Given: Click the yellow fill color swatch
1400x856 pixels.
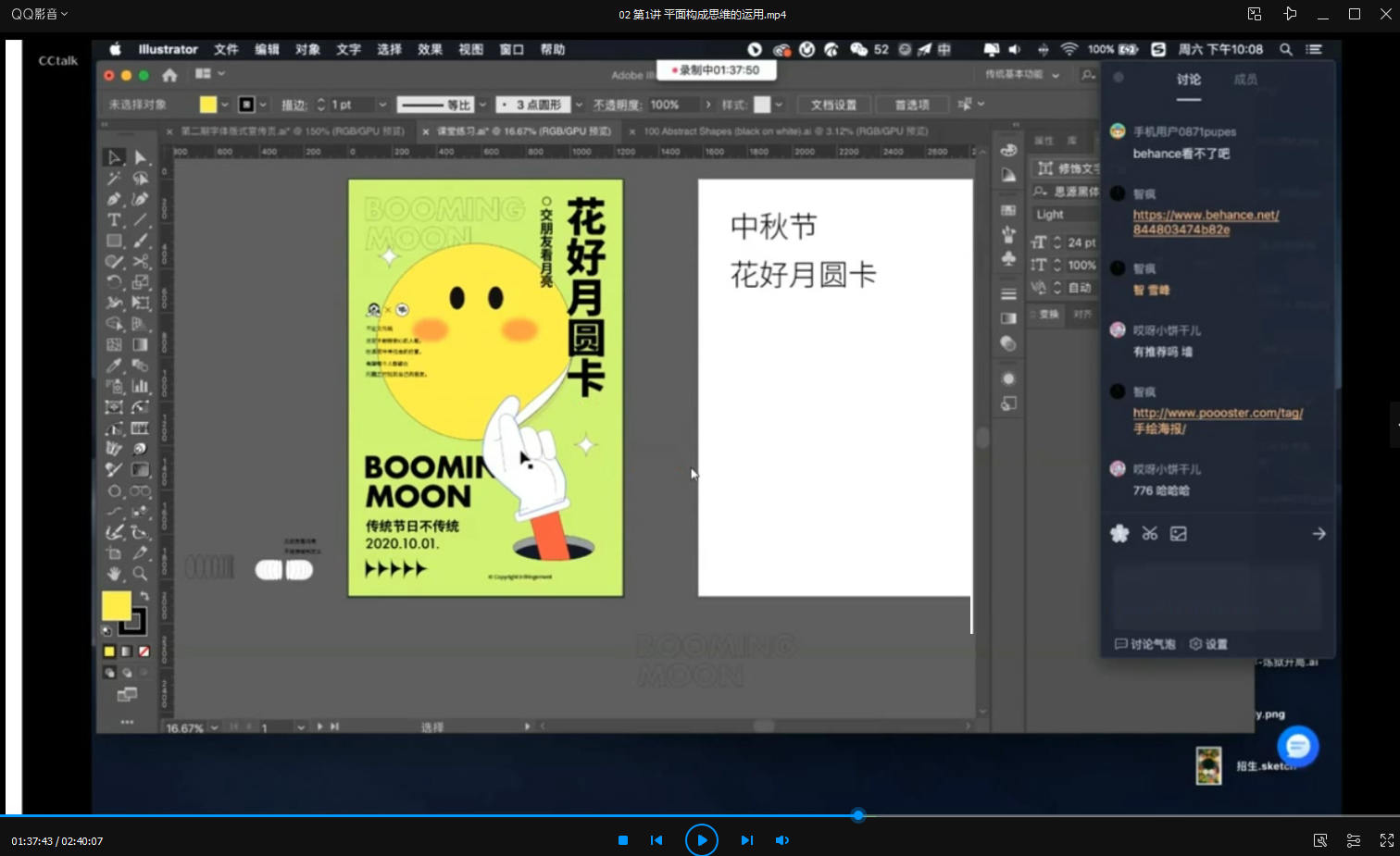Looking at the screenshot, I should coord(116,606).
